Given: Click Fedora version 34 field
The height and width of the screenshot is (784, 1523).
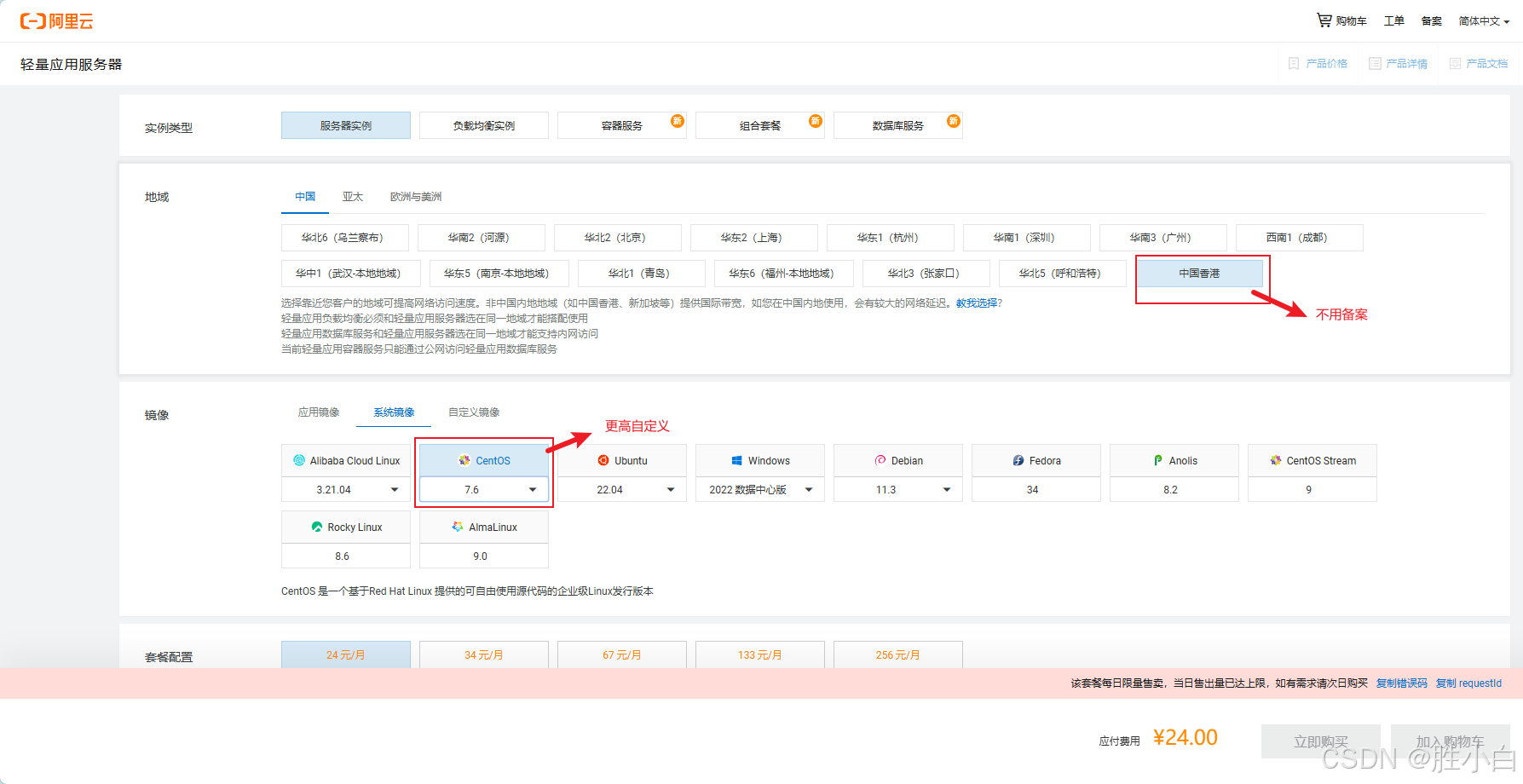Looking at the screenshot, I should tap(1036, 489).
